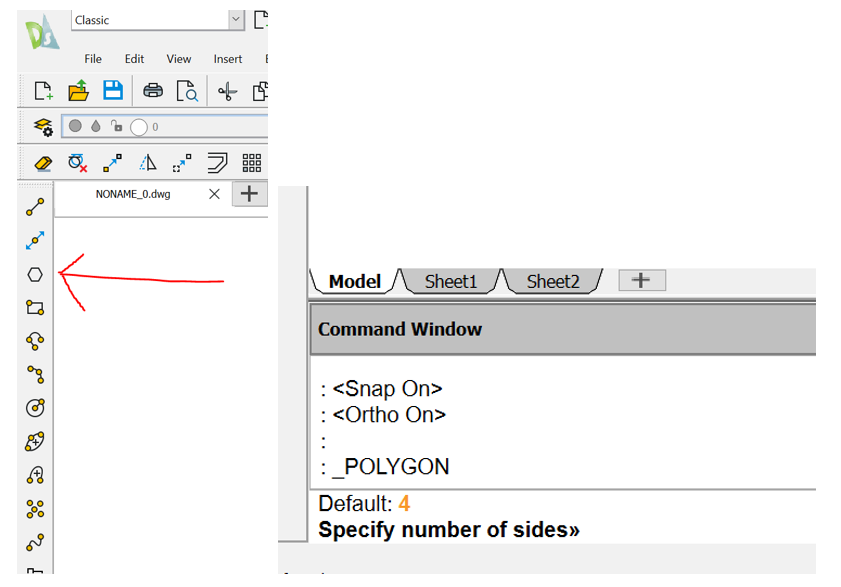Select the Mirror tool
Viewport: 841px width, 587px height.
pos(147,163)
